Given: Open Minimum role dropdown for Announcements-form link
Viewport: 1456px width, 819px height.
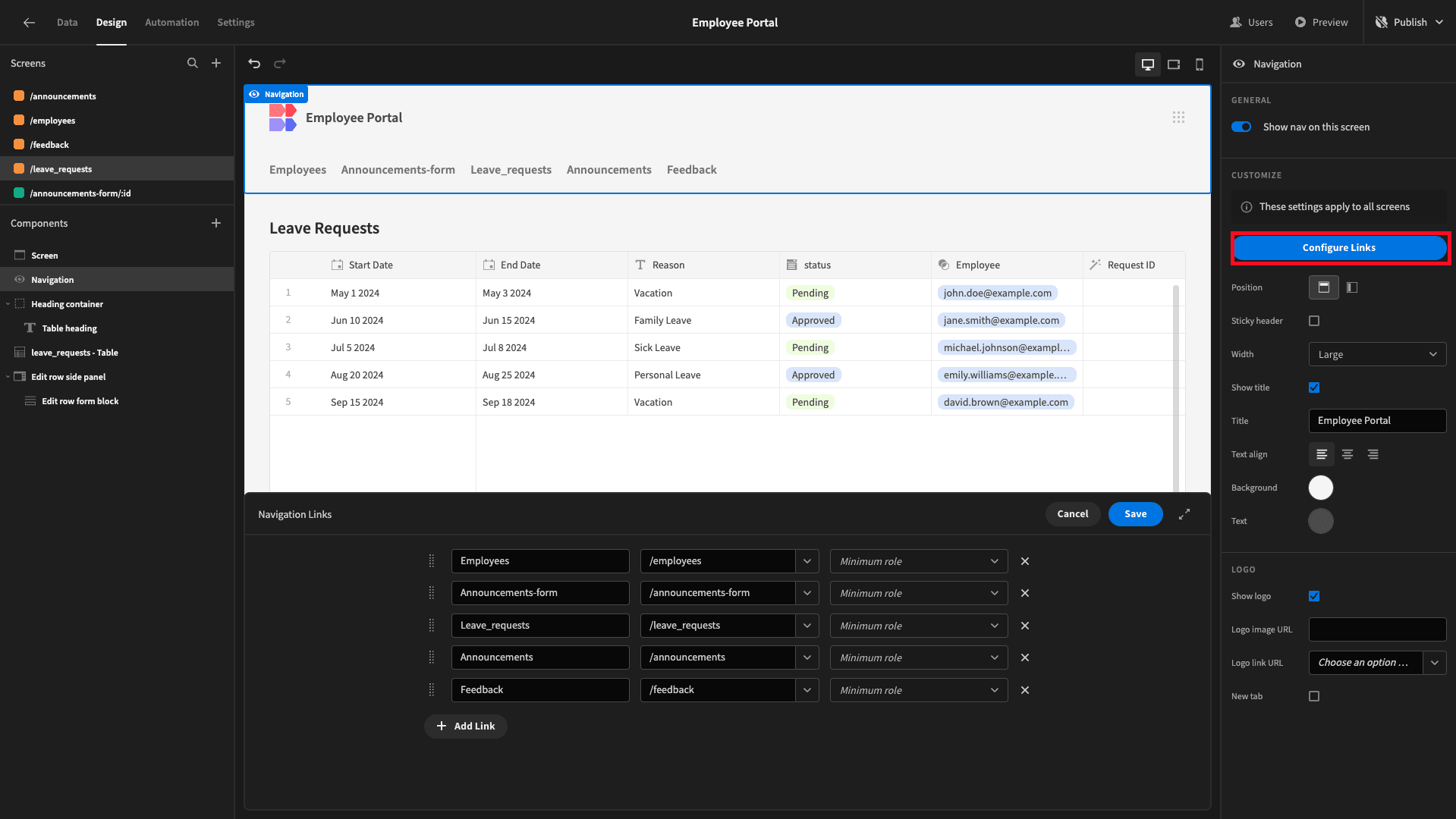Looking at the screenshot, I should click(919, 593).
